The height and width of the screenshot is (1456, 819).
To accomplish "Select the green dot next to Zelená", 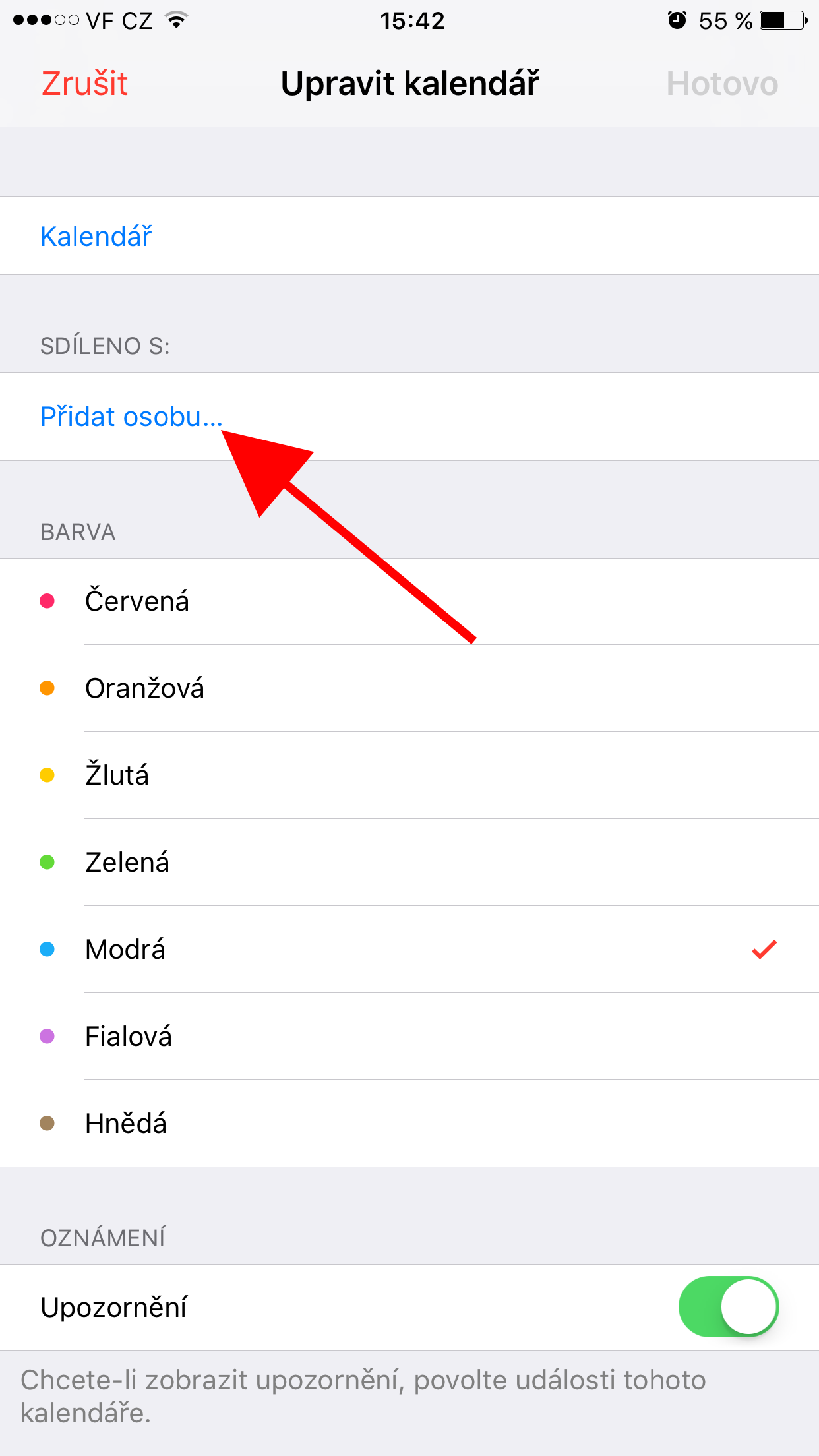I will tap(47, 862).
